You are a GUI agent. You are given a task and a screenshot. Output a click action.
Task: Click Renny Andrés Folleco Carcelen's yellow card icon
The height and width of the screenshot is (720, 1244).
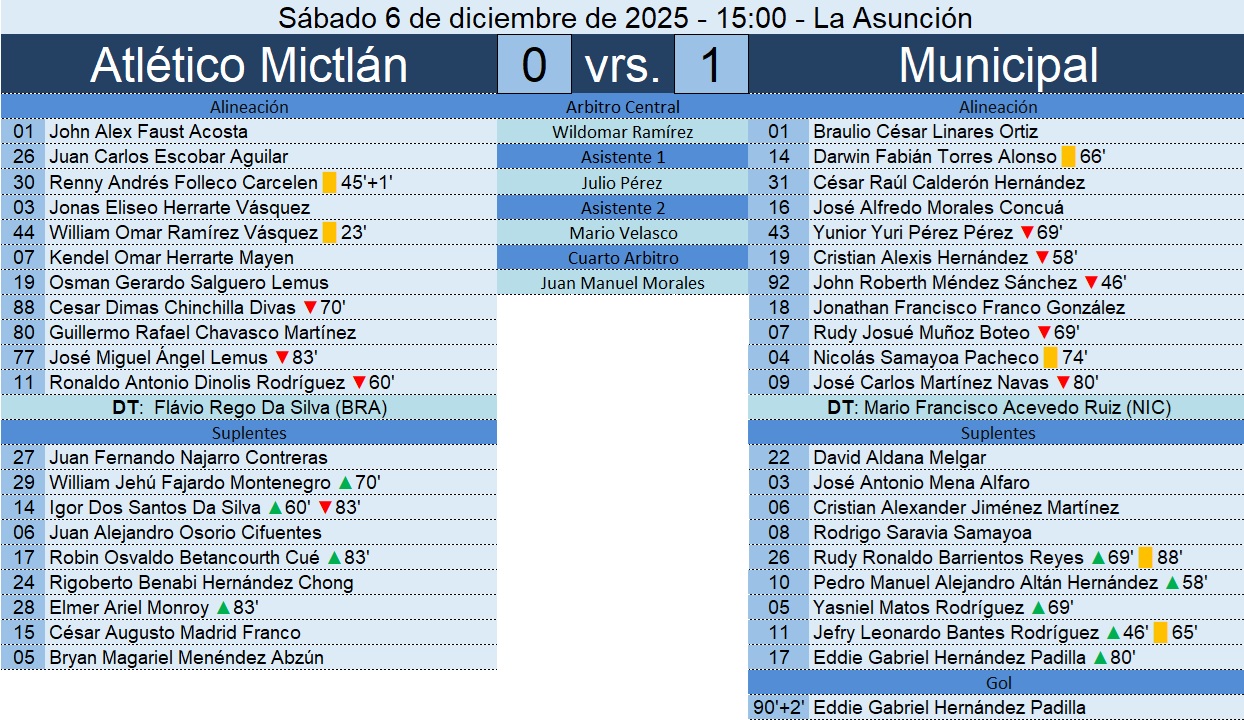[329, 182]
